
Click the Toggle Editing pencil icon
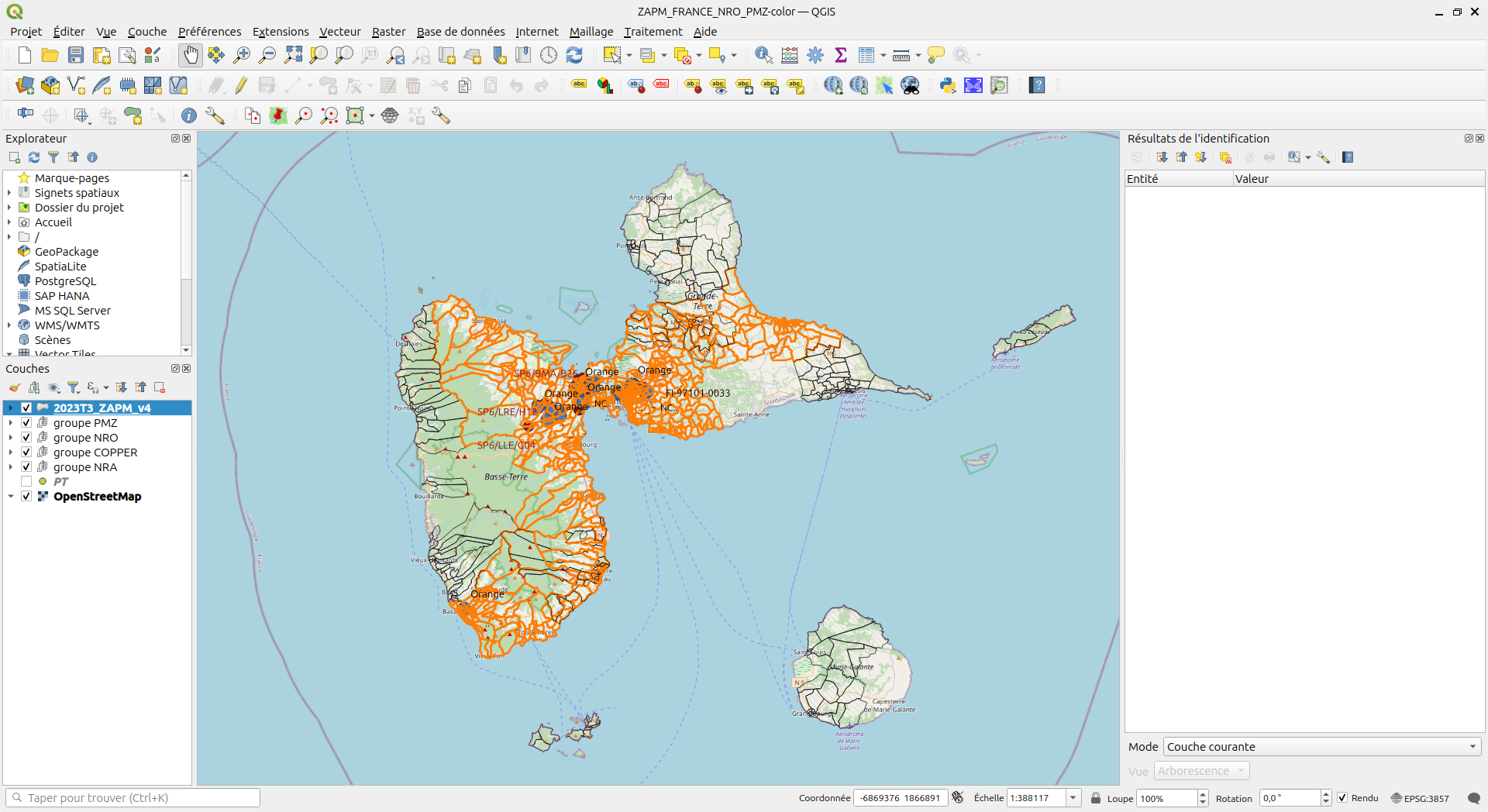click(x=241, y=85)
